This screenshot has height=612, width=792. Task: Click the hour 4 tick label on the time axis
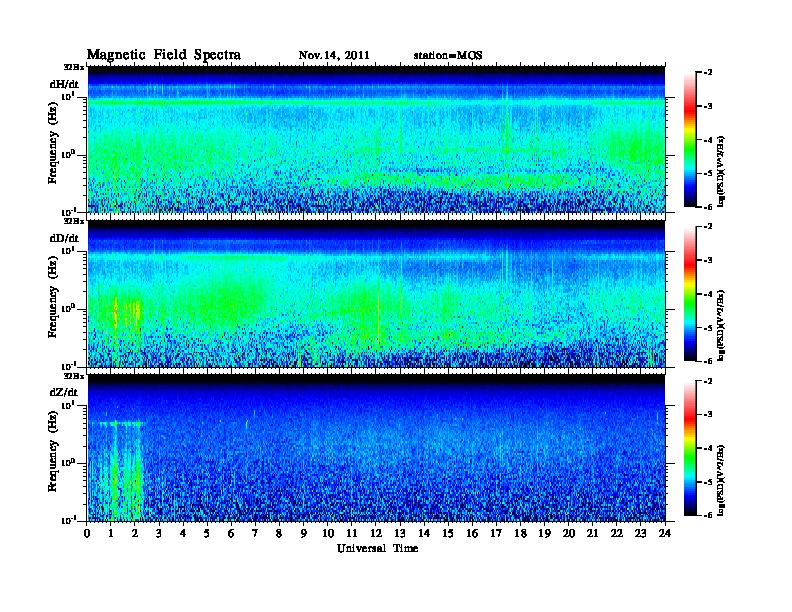(x=183, y=534)
